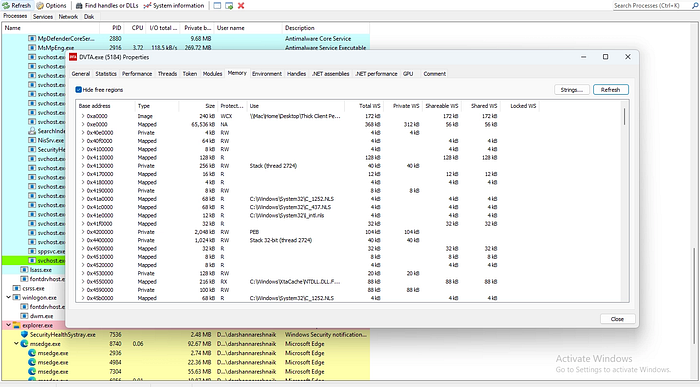Sort by Total WS column header

coord(363,106)
